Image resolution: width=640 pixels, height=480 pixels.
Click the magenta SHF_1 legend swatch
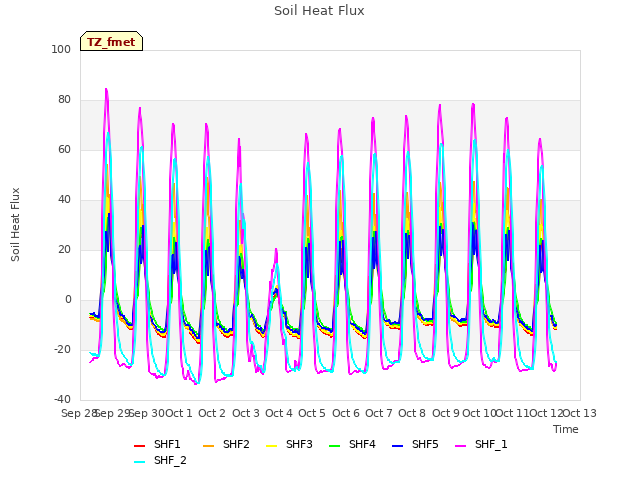(x=460, y=446)
